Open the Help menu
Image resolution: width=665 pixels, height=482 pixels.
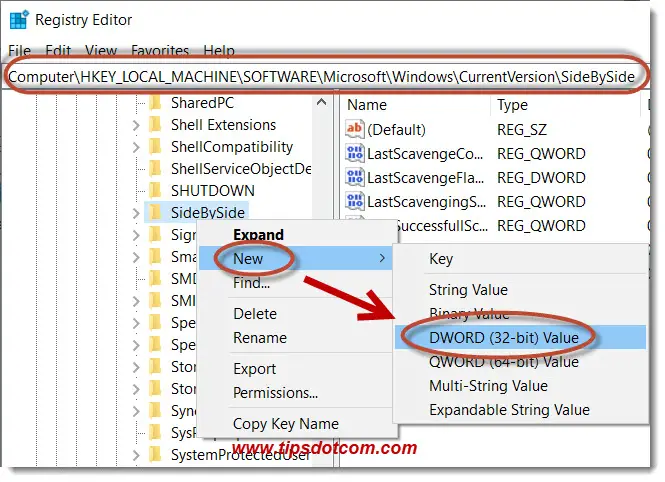click(219, 51)
